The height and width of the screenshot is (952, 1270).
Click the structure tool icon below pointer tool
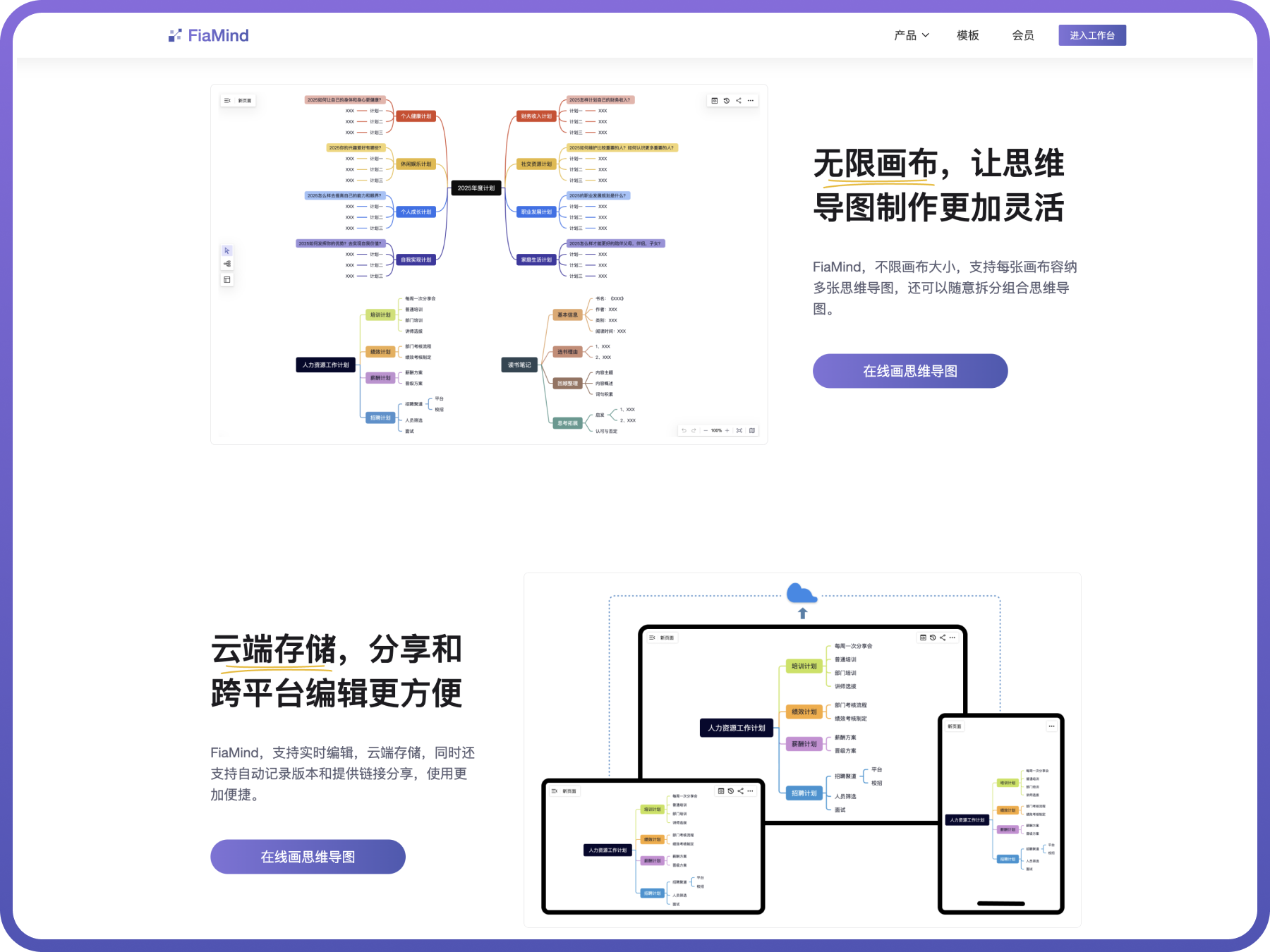tap(227, 264)
